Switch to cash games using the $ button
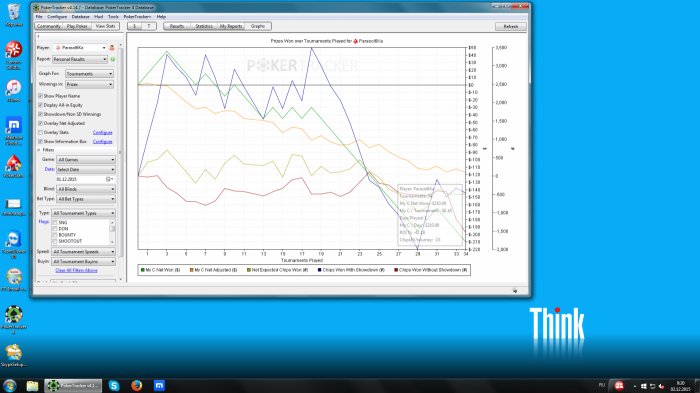700x393 pixels. (134, 26)
